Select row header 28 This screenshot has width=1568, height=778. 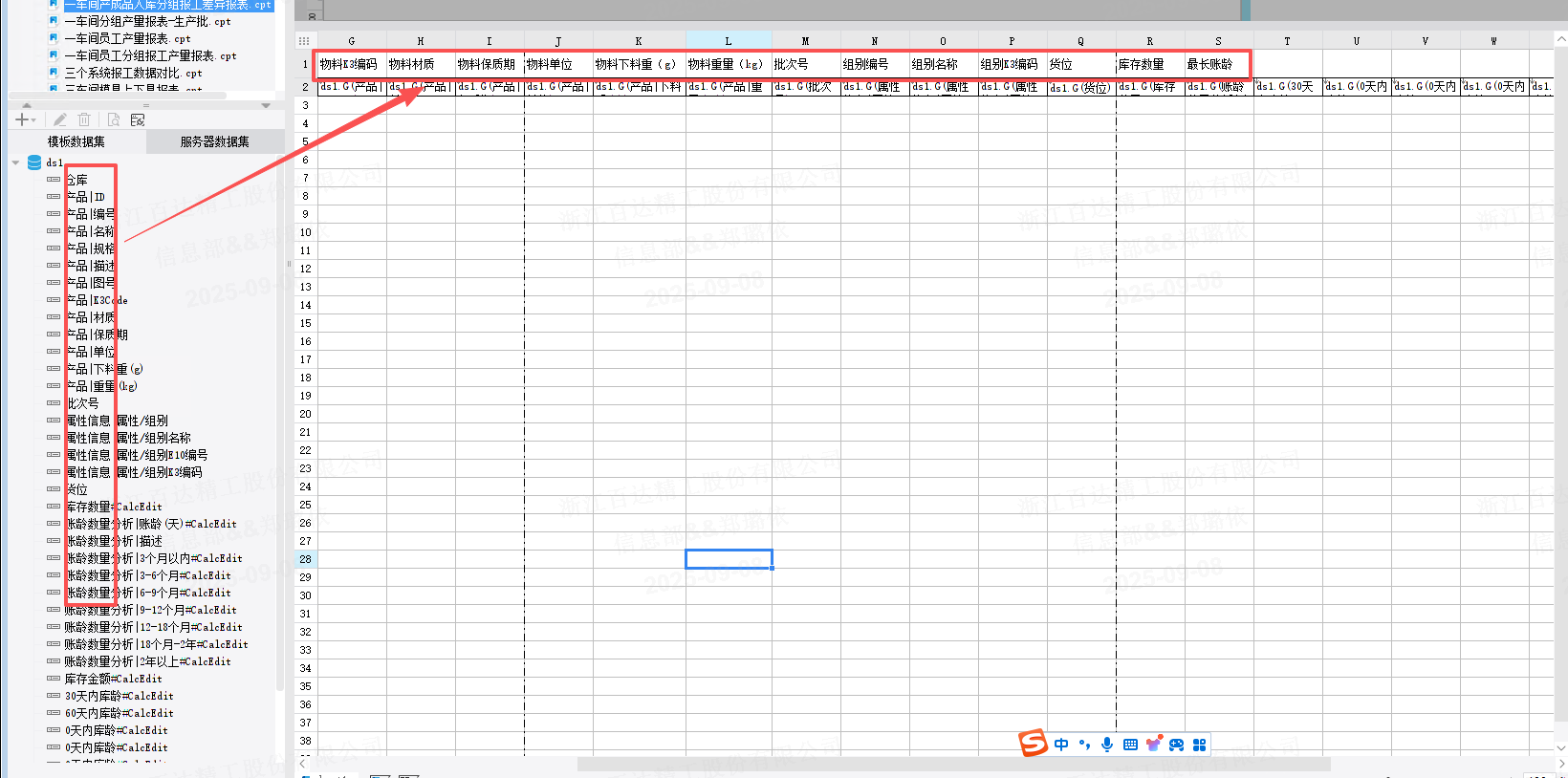[305, 559]
